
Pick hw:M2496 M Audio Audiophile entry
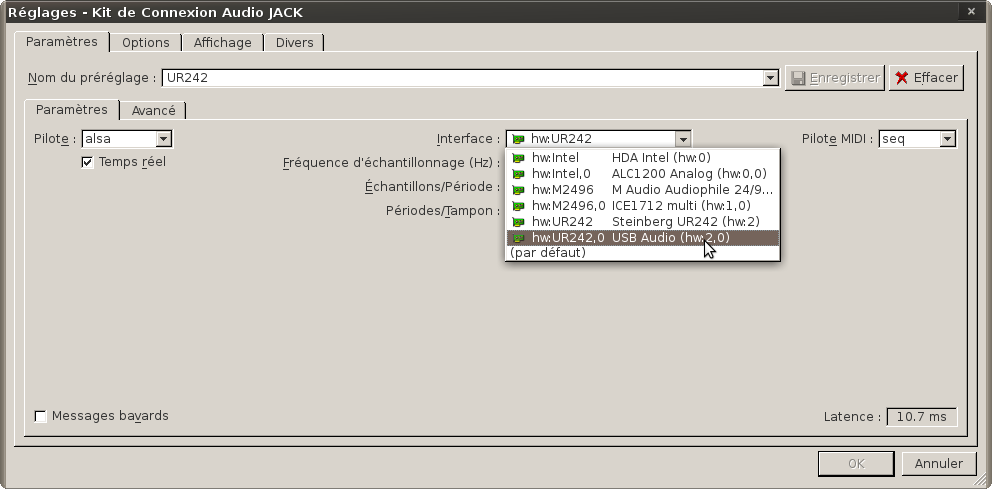[x=643, y=189]
